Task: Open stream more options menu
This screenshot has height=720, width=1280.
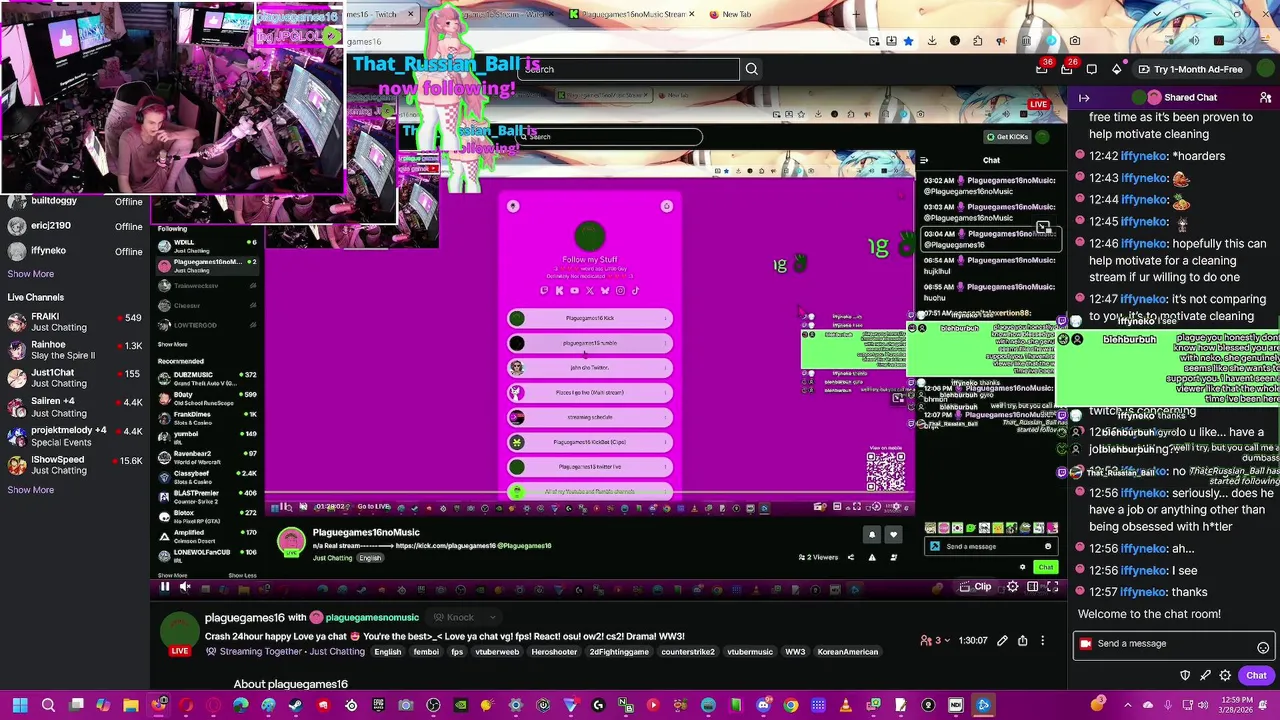Action: pos(1042,641)
